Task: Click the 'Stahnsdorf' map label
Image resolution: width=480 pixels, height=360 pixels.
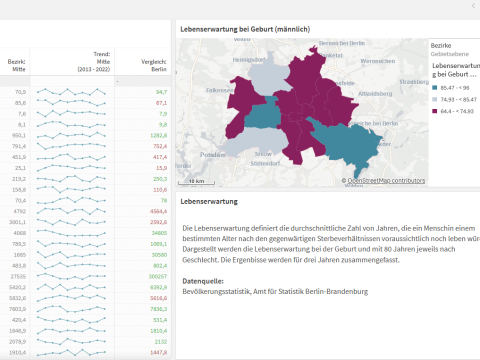Action: pyautogui.click(x=265, y=163)
